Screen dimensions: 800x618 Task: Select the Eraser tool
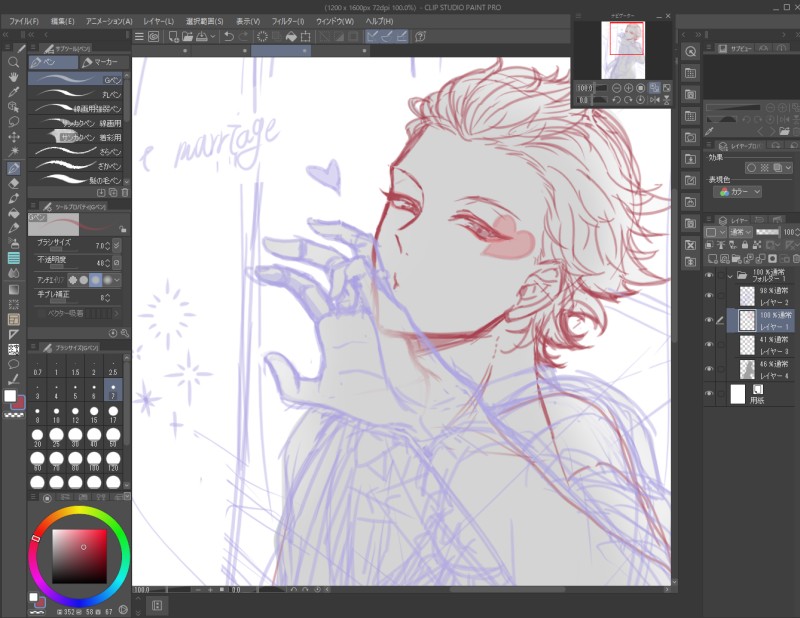coord(14,183)
